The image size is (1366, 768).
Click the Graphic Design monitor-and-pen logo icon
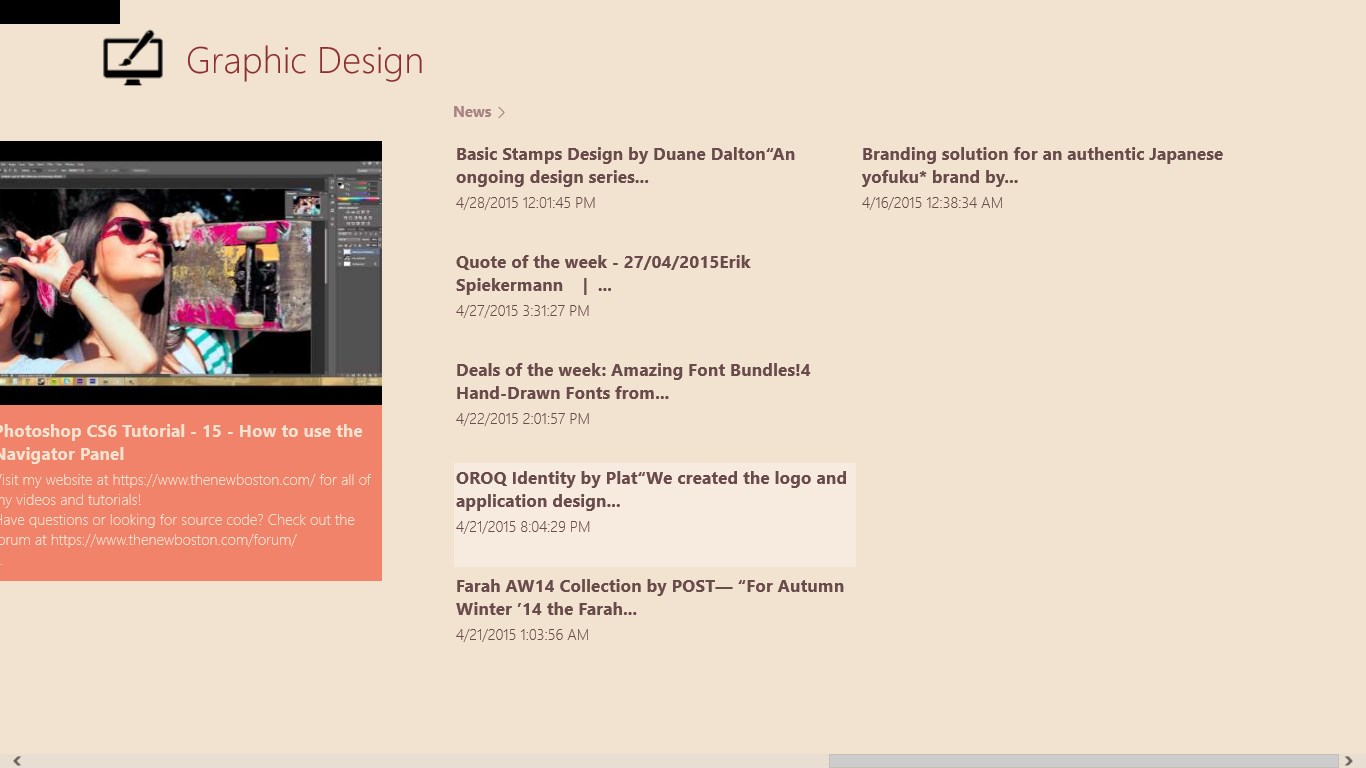[133, 58]
